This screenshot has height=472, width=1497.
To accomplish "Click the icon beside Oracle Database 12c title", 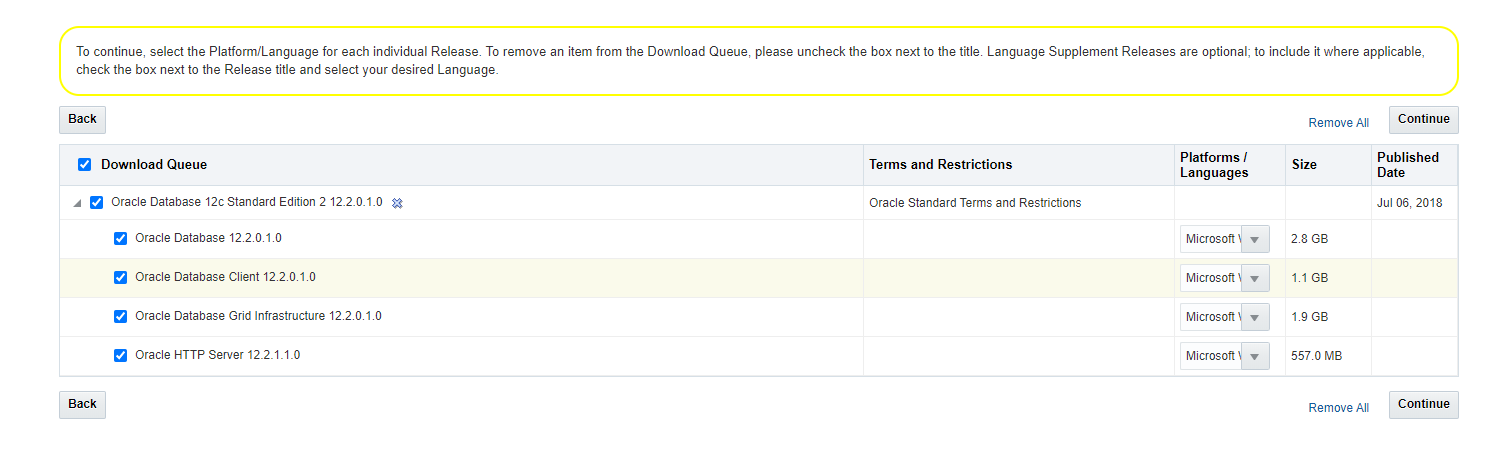I will coord(397,203).
